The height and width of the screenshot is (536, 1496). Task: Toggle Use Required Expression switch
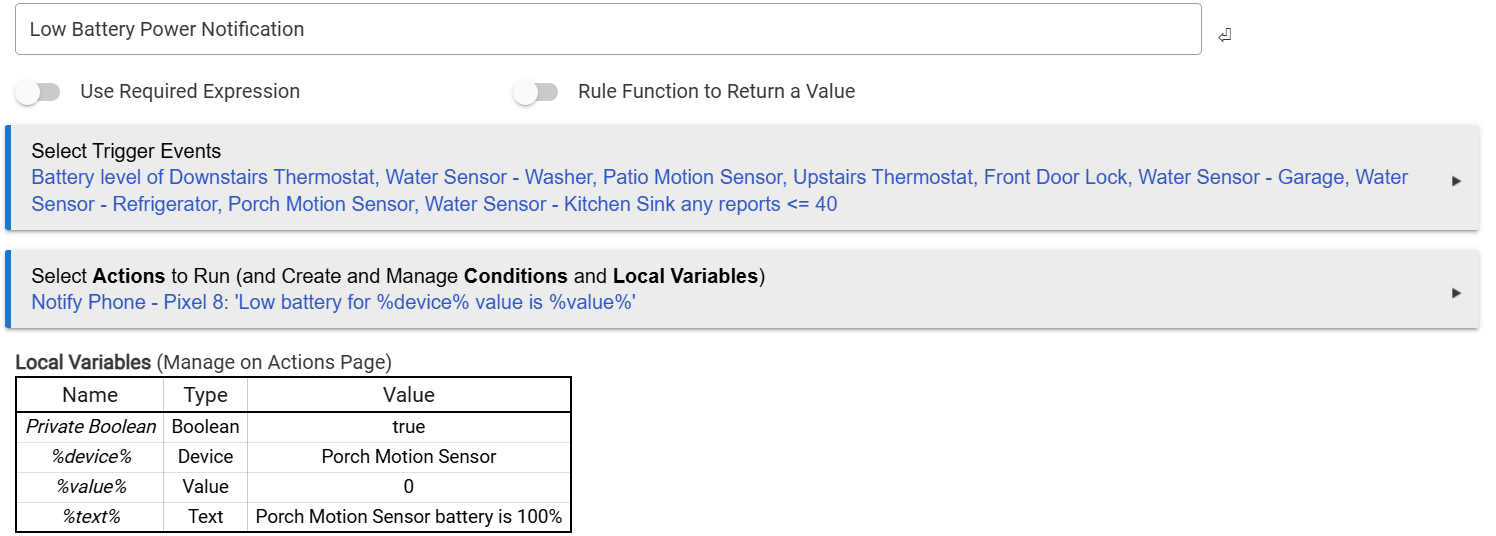pos(38,92)
